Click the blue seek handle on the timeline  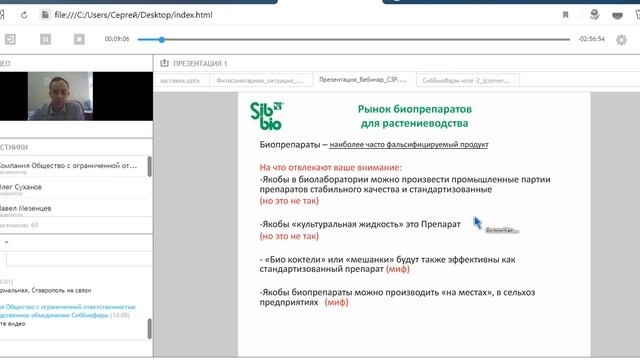point(162,40)
